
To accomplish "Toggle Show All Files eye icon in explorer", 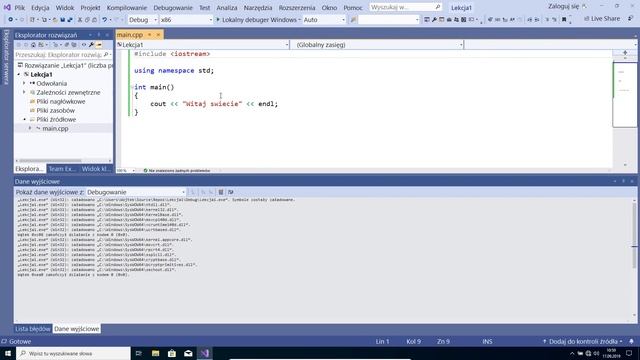I will [x=84, y=45].
